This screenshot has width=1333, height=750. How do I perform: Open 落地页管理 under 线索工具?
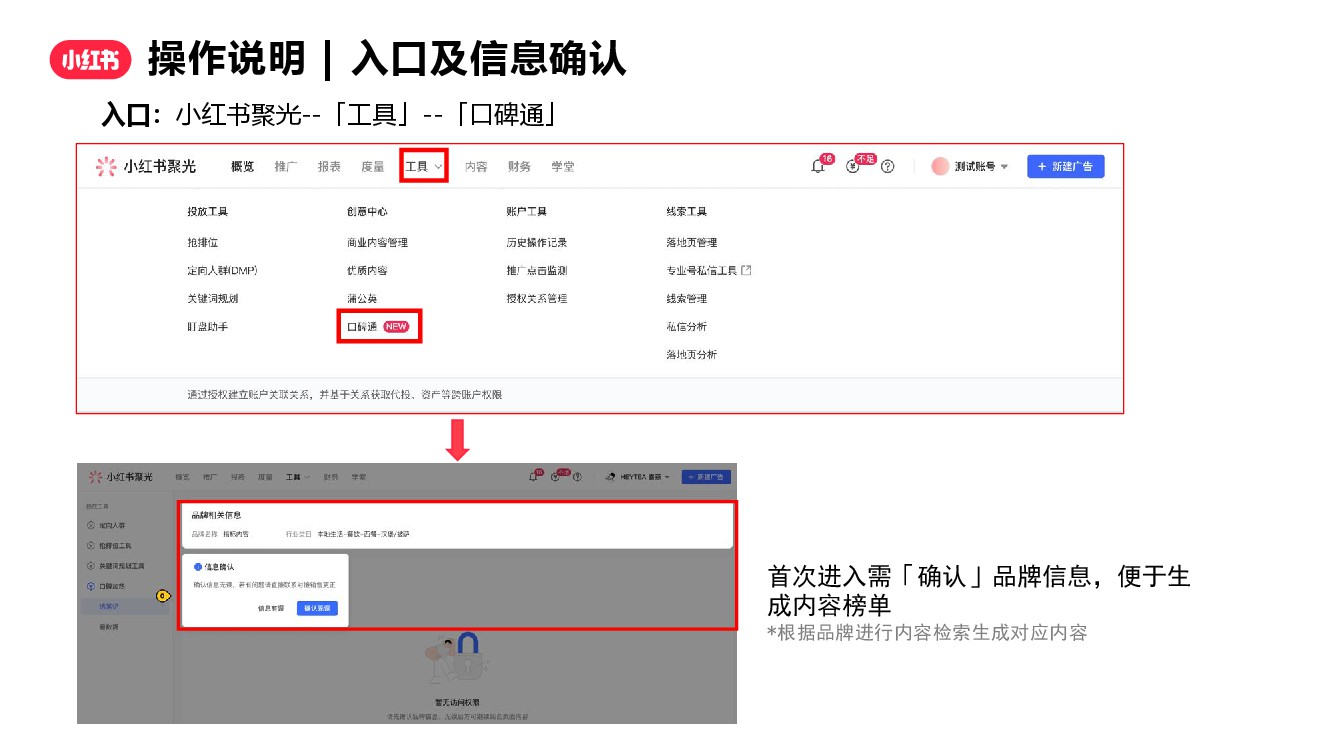[x=691, y=243]
